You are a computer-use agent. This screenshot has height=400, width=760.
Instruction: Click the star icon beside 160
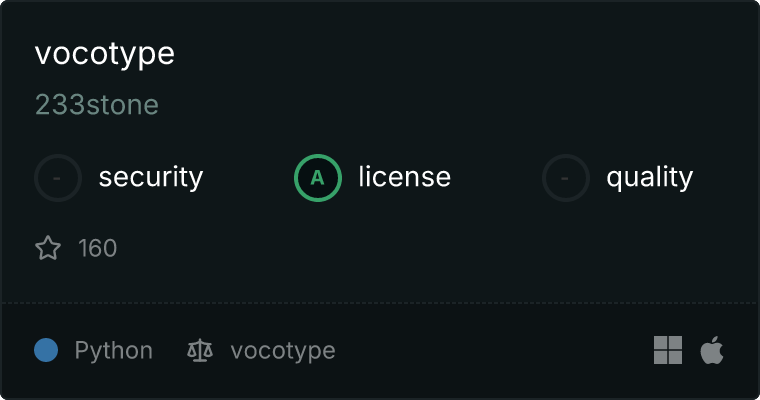tap(48, 248)
